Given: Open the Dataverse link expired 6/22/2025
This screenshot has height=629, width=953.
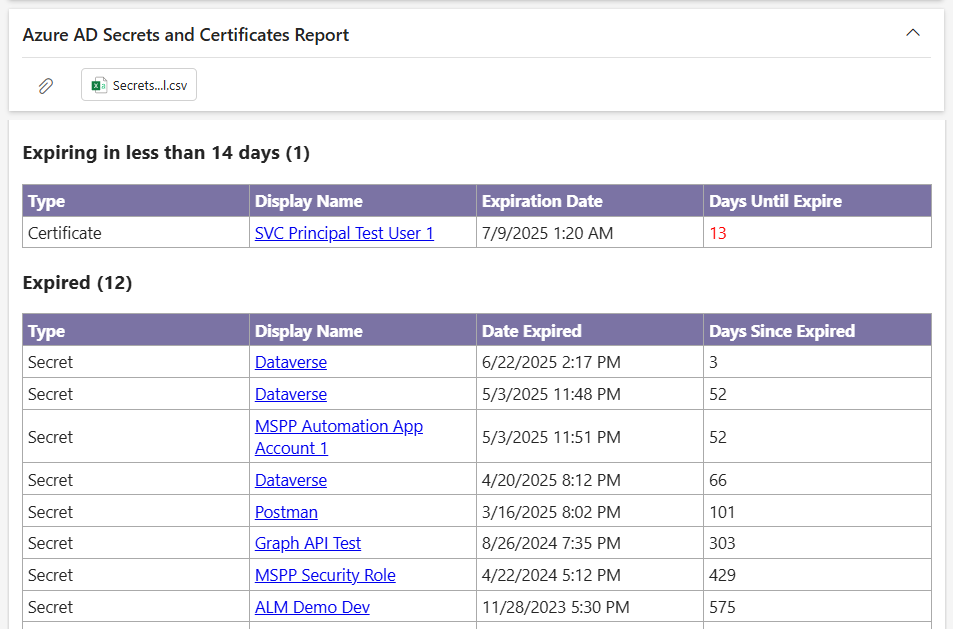Looking at the screenshot, I should [x=291, y=362].
